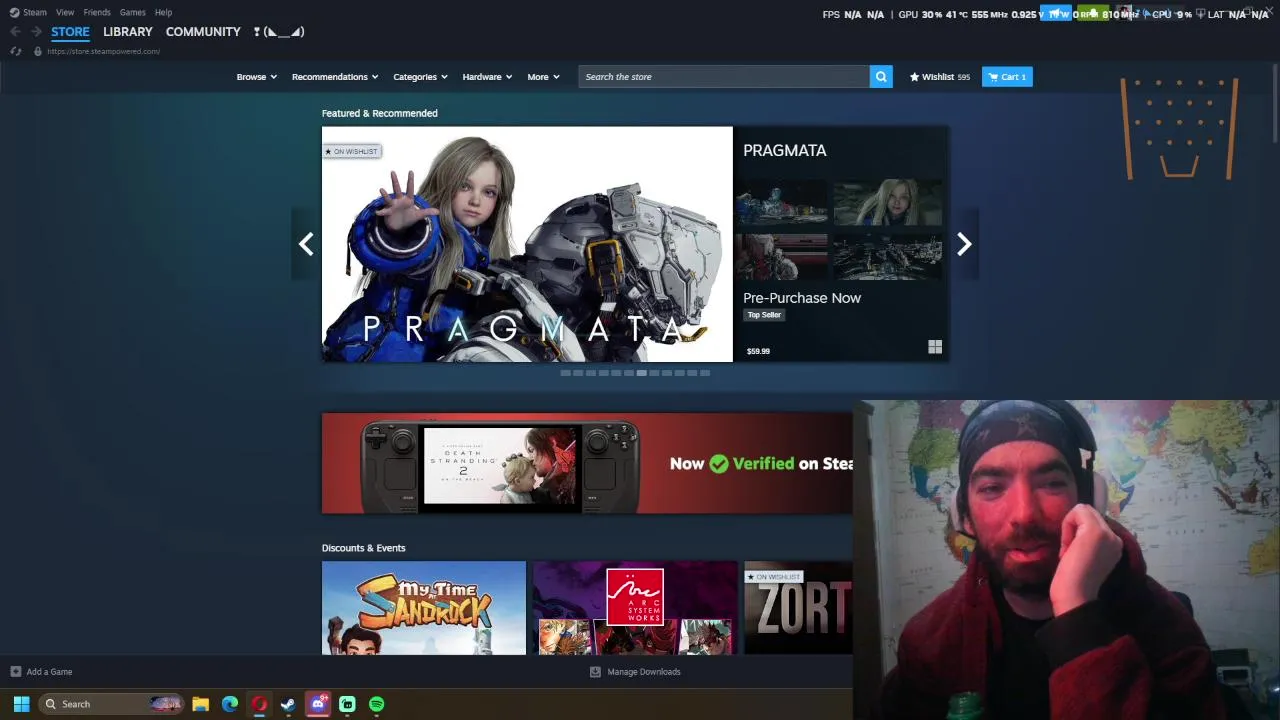Open the Windows Start menu

pyautogui.click(x=21, y=704)
